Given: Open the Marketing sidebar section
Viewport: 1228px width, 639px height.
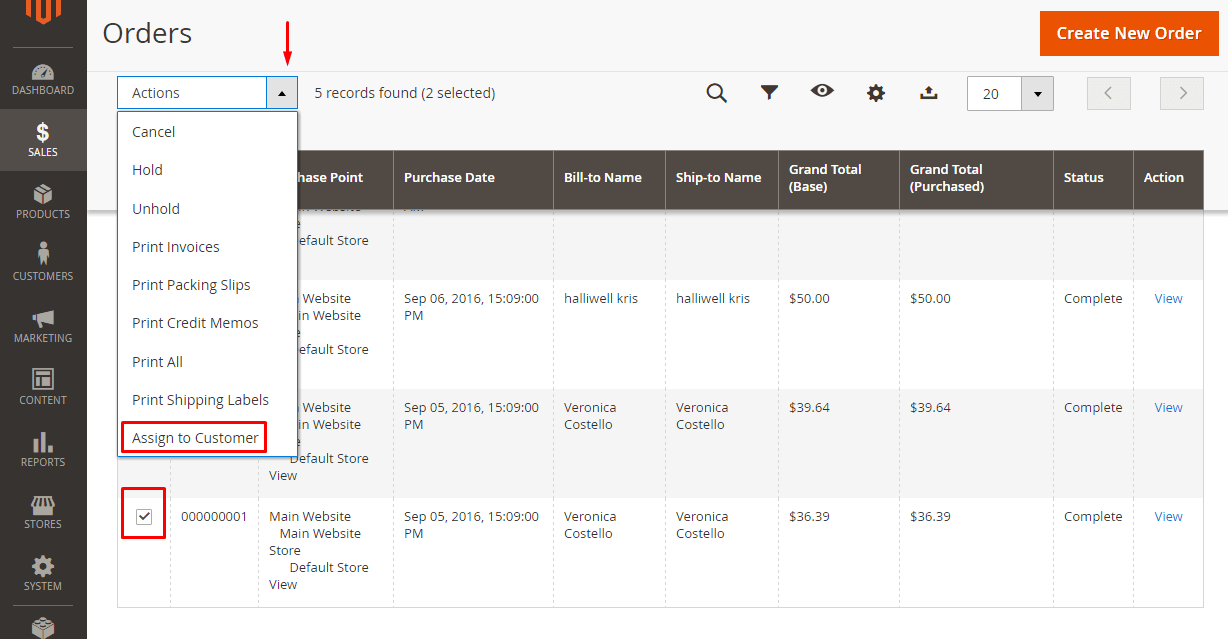Looking at the screenshot, I should coord(43,327).
